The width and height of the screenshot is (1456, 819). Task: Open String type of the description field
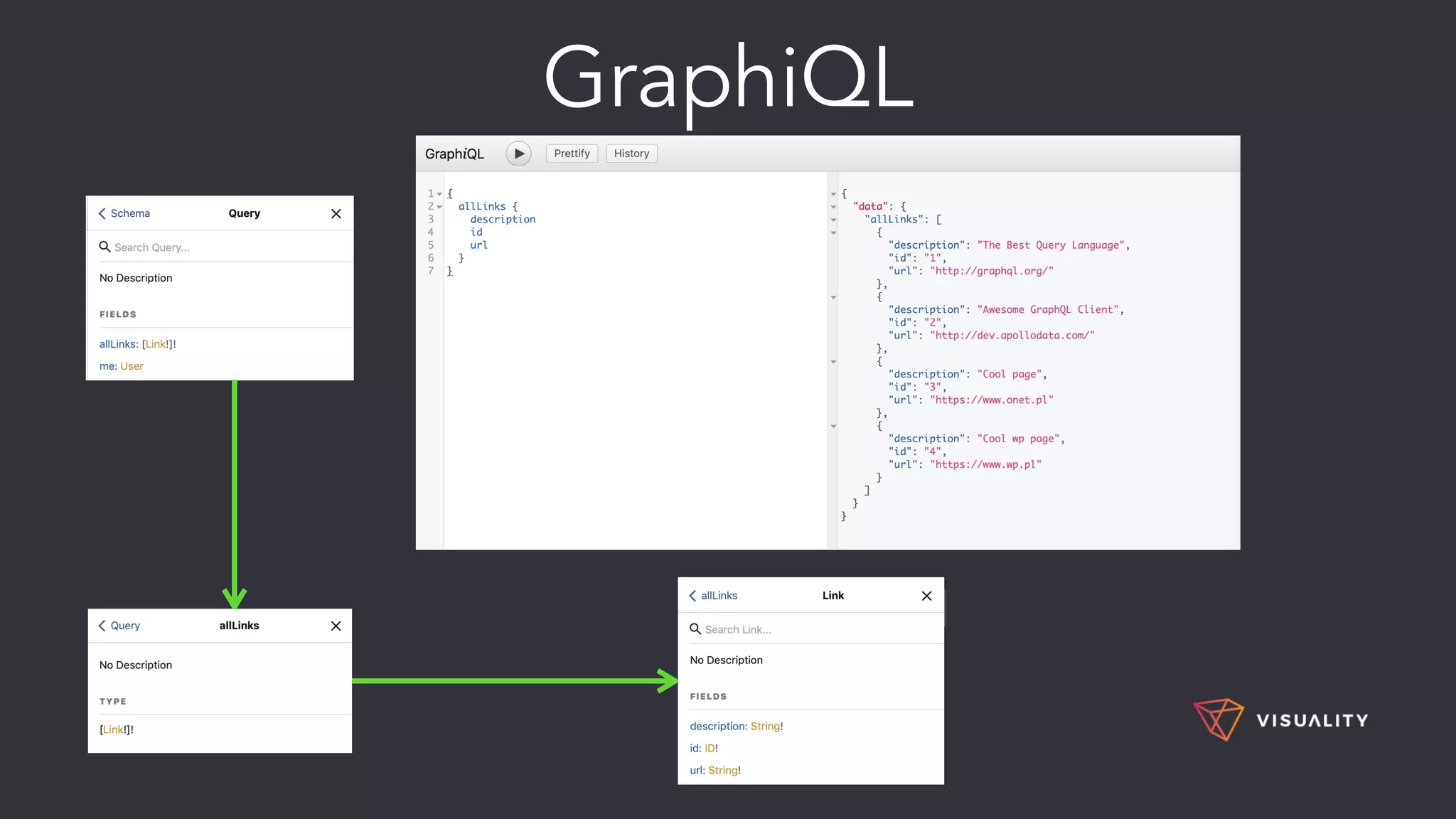[x=765, y=726]
